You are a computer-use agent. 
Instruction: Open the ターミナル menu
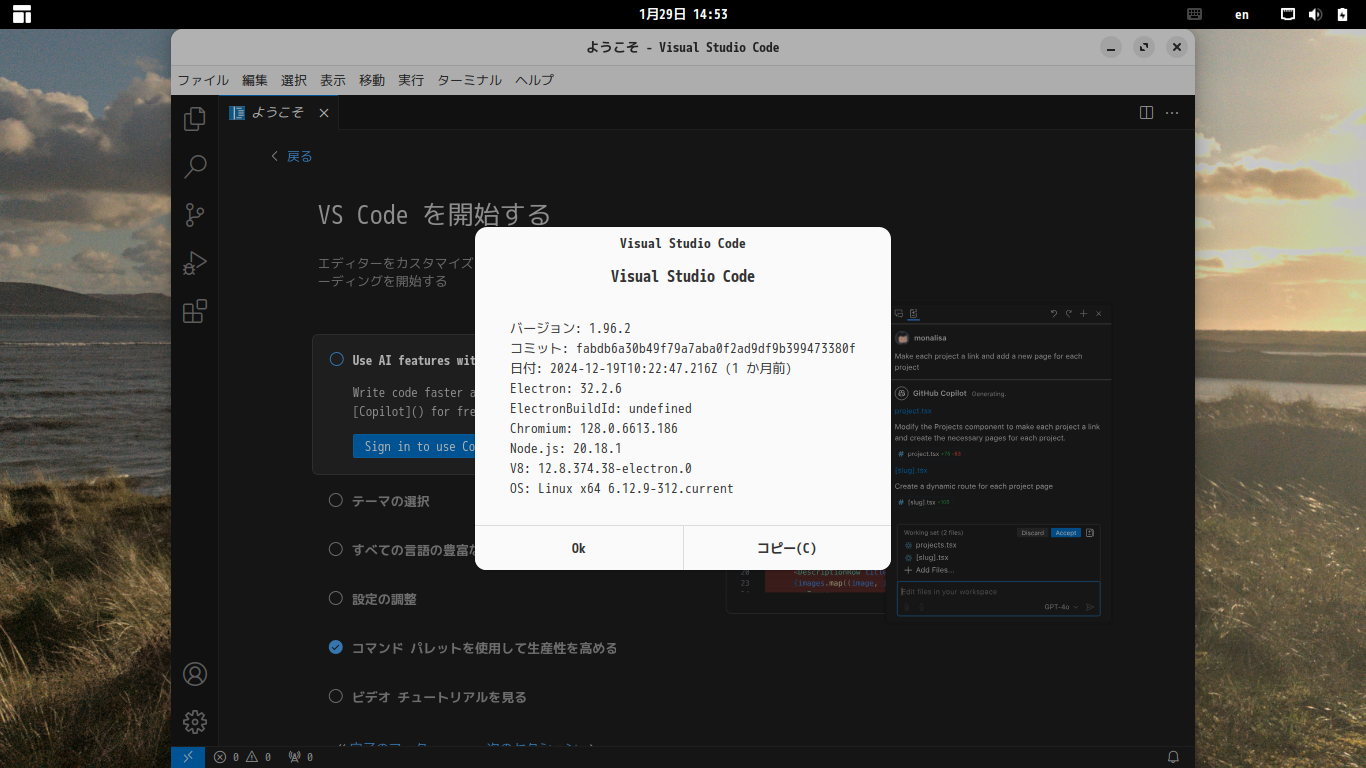tap(469, 80)
